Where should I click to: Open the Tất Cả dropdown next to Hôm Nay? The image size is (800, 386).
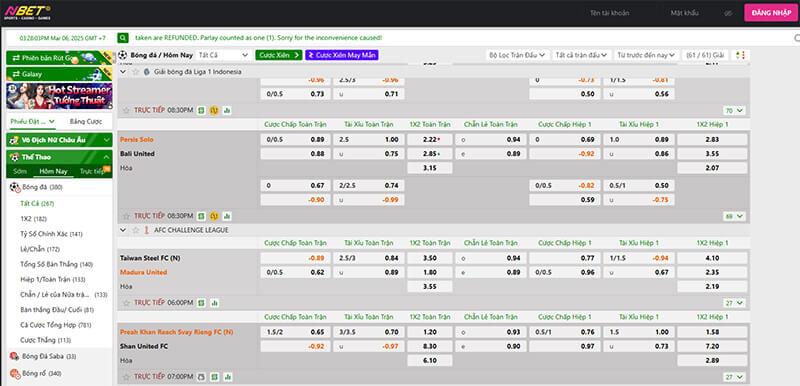pyautogui.click(x=223, y=55)
